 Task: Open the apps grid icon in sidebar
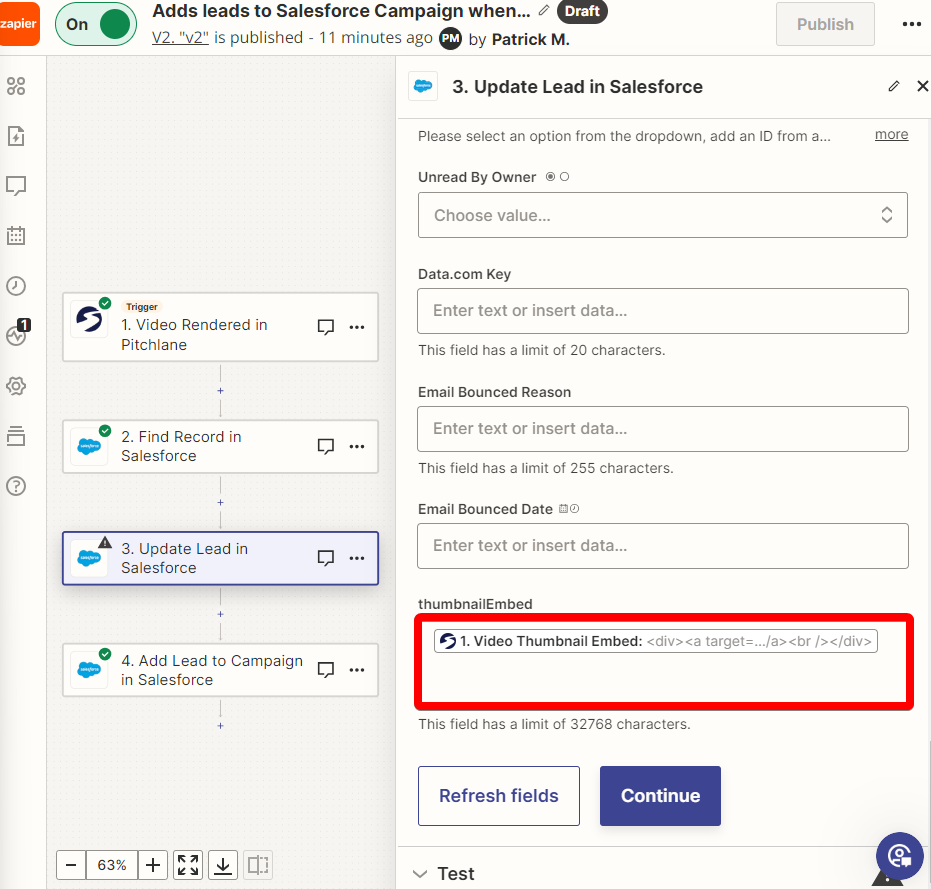coord(16,86)
